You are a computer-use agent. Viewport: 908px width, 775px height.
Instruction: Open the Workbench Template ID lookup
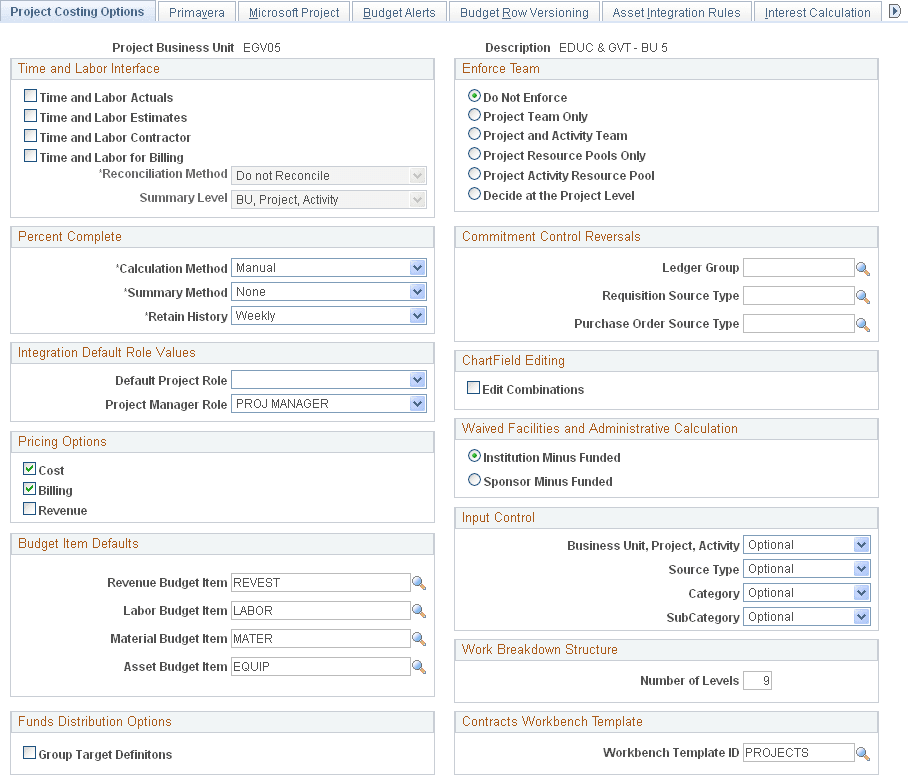863,752
